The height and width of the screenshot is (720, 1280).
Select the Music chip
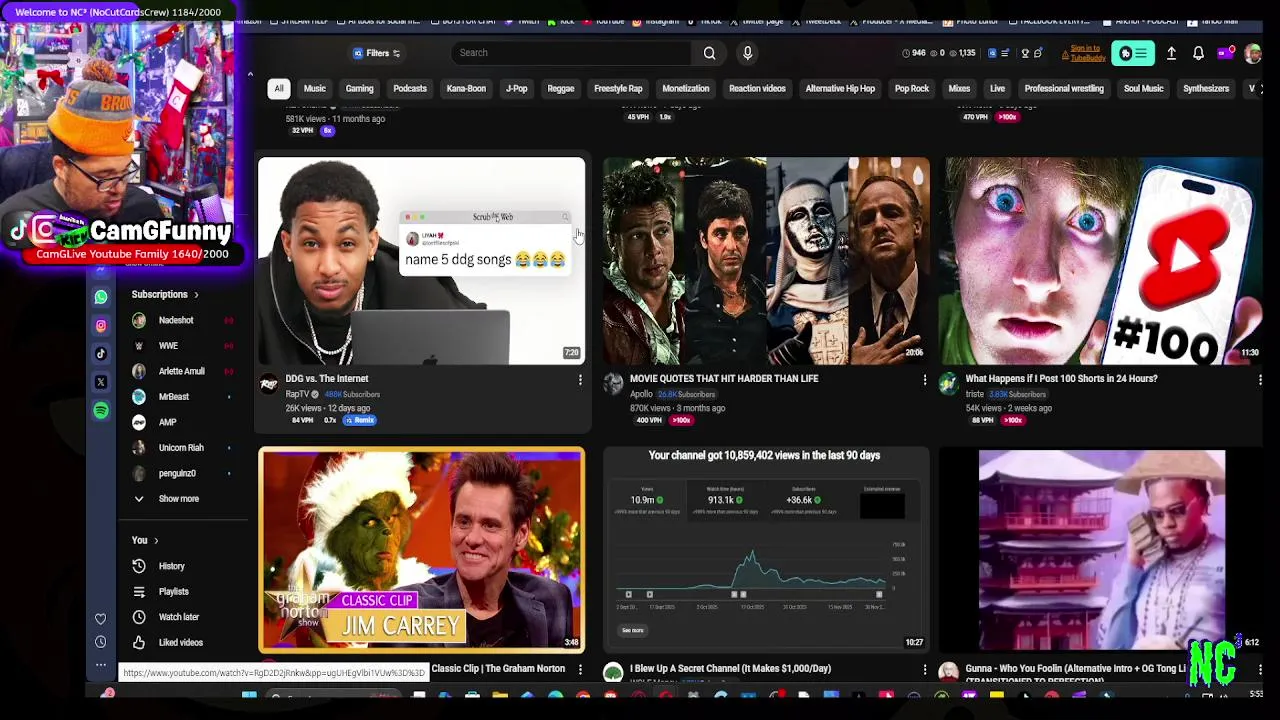point(315,89)
